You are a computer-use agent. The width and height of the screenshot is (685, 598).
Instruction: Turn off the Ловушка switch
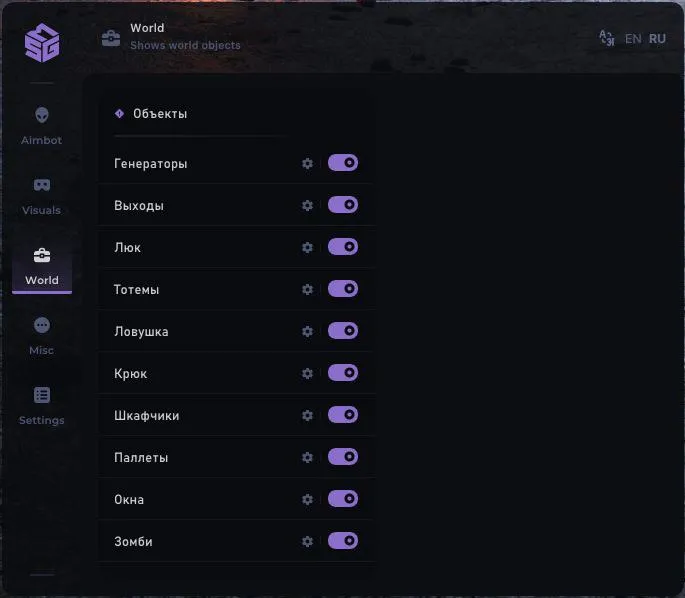point(343,331)
